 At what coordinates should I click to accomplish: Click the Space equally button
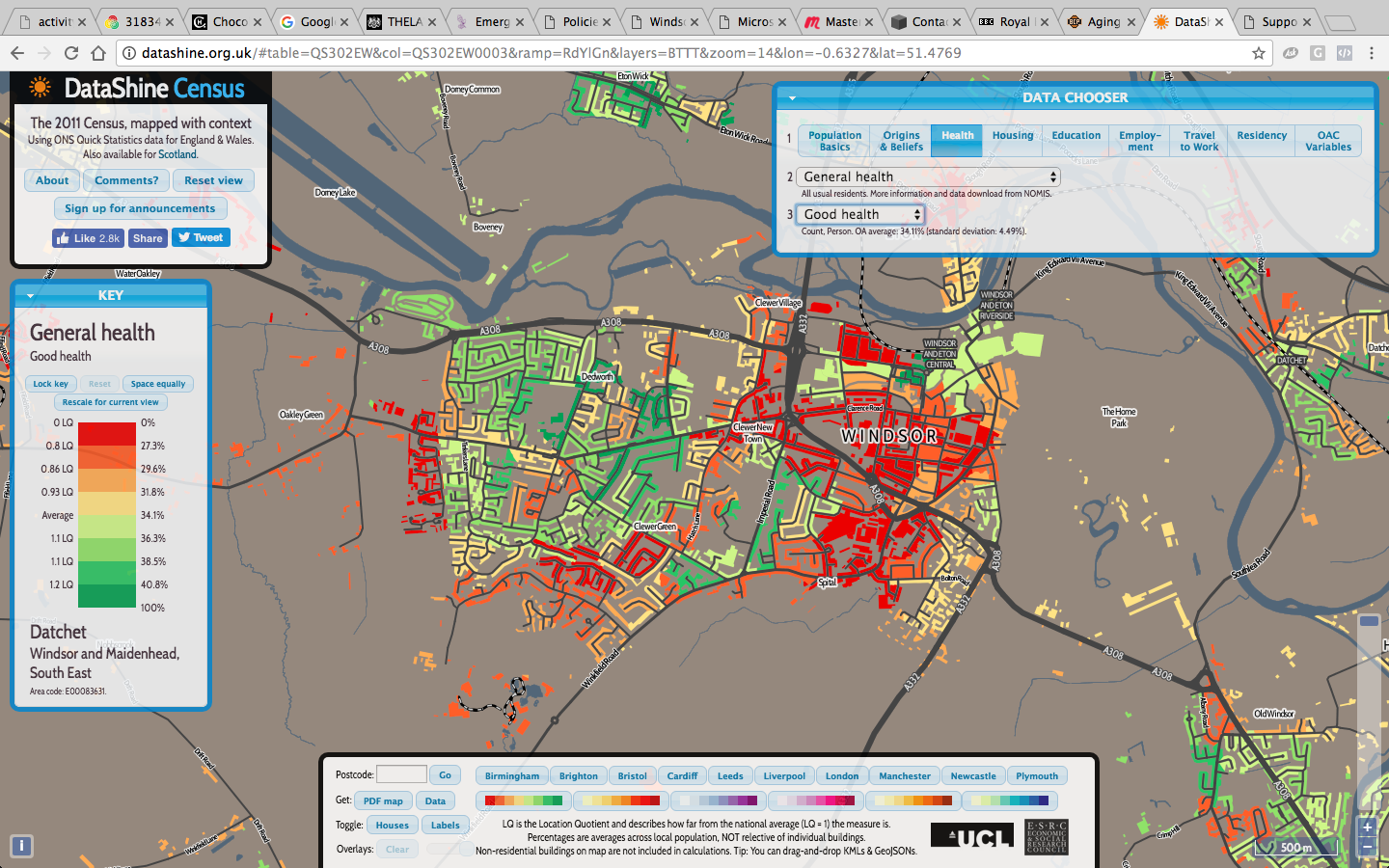click(158, 384)
